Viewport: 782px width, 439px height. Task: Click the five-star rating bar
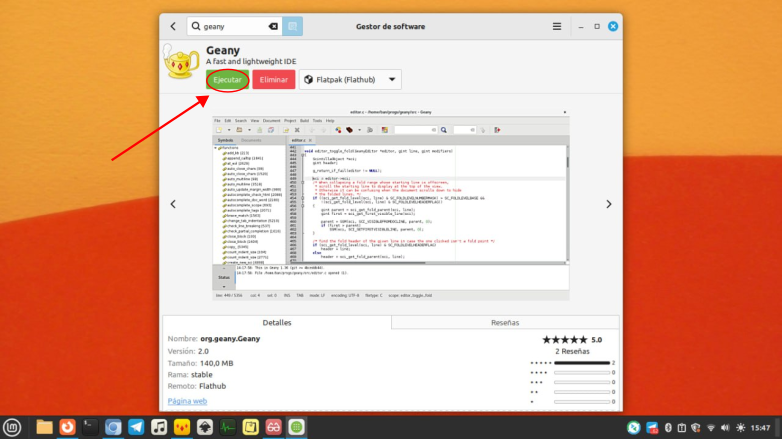pyautogui.click(x=582, y=363)
